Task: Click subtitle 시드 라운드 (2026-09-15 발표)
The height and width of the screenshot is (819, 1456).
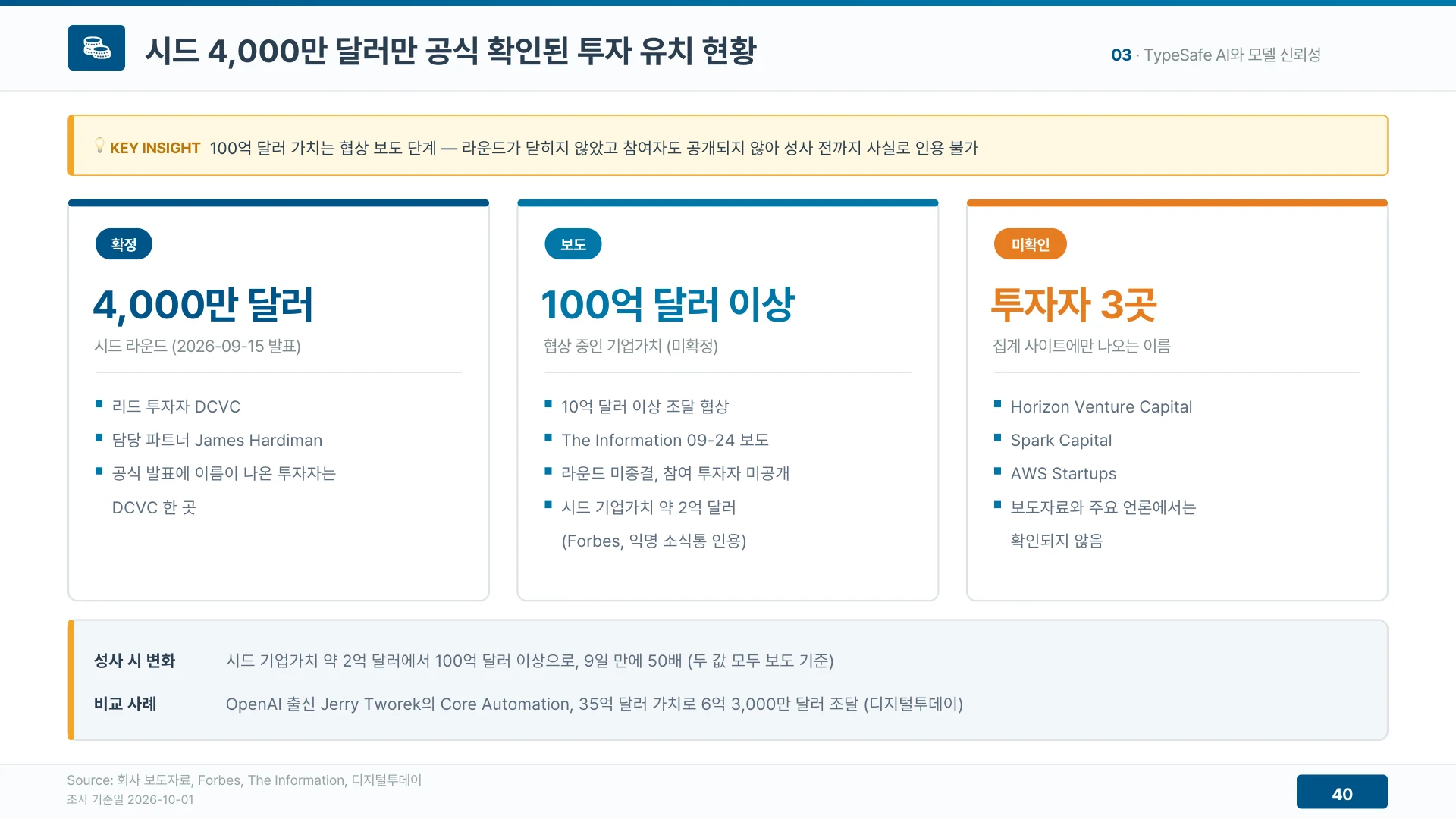Action: click(197, 346)
